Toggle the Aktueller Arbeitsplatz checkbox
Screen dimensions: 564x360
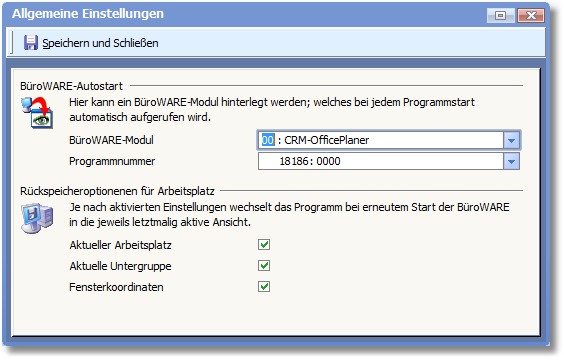pos(264,245)
